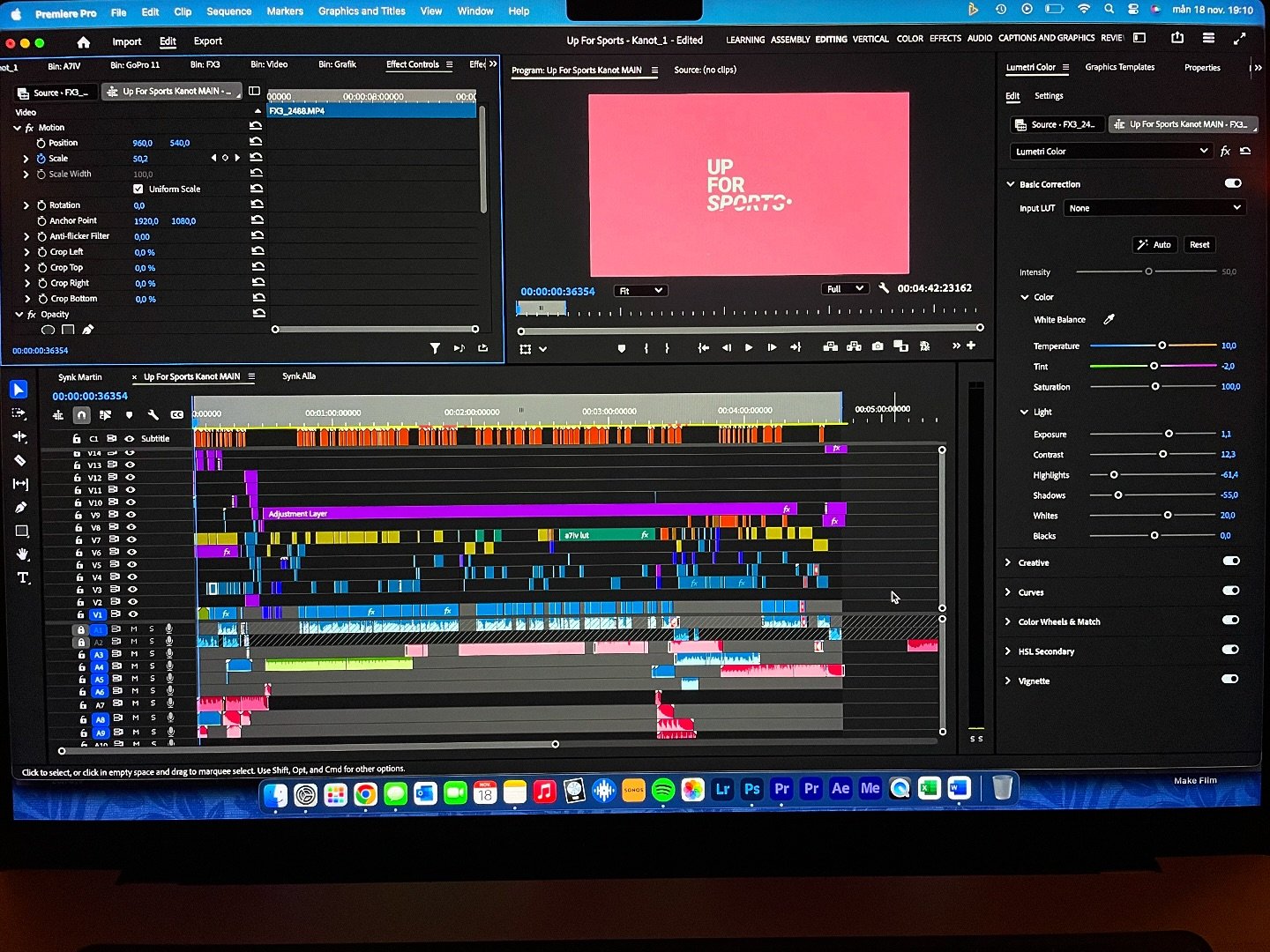The image size is (1270, 952).
Task: Mute audio track A3
Action: click(x=134, y=654)
